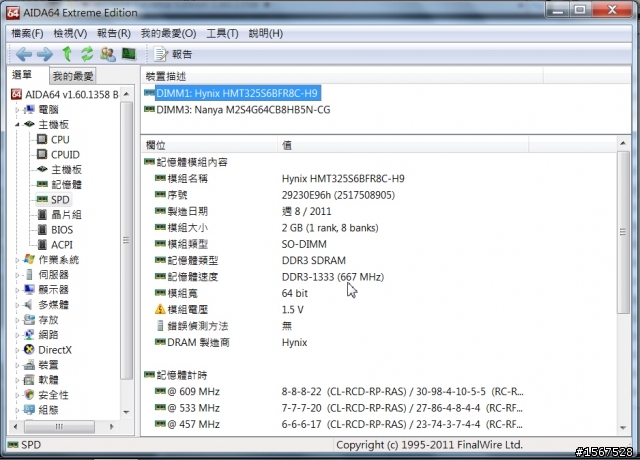Viewport: 640px width, 460px height.
Task: Expand the 多媒體 tree node
Action: [x=17, y=305]
